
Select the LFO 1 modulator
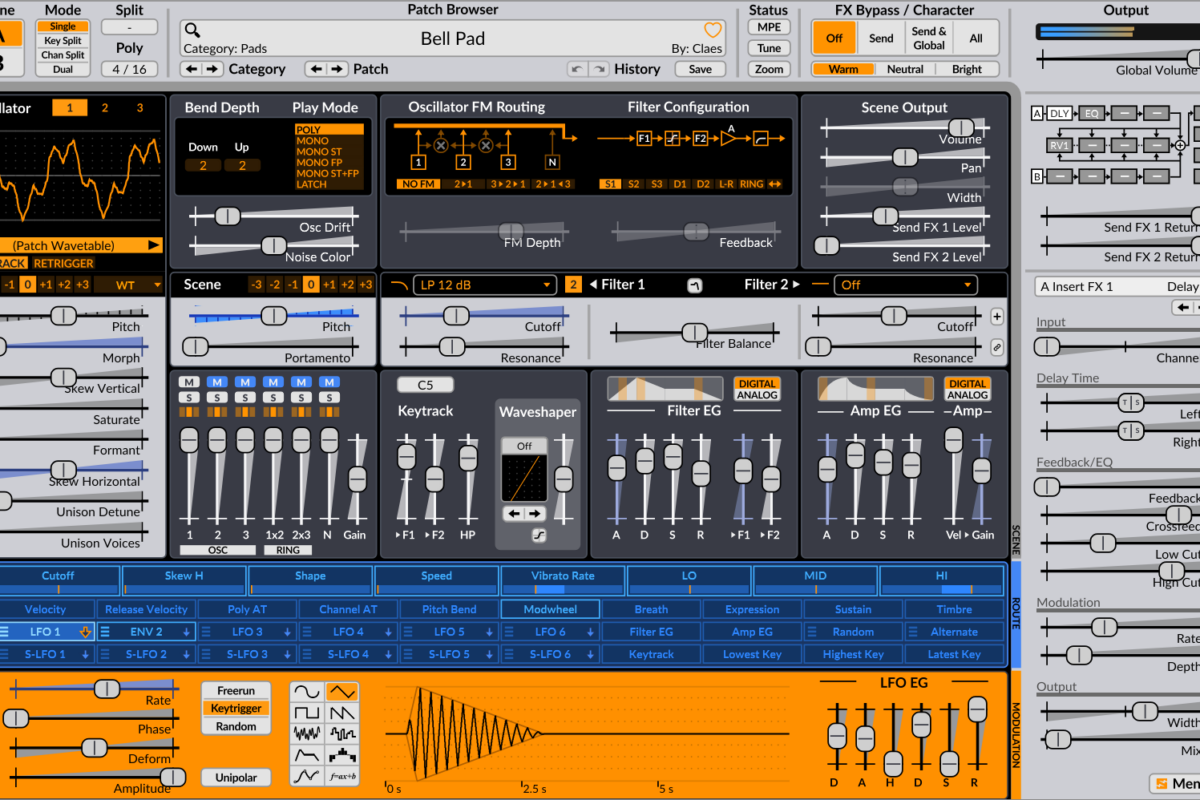pos(46,632)
